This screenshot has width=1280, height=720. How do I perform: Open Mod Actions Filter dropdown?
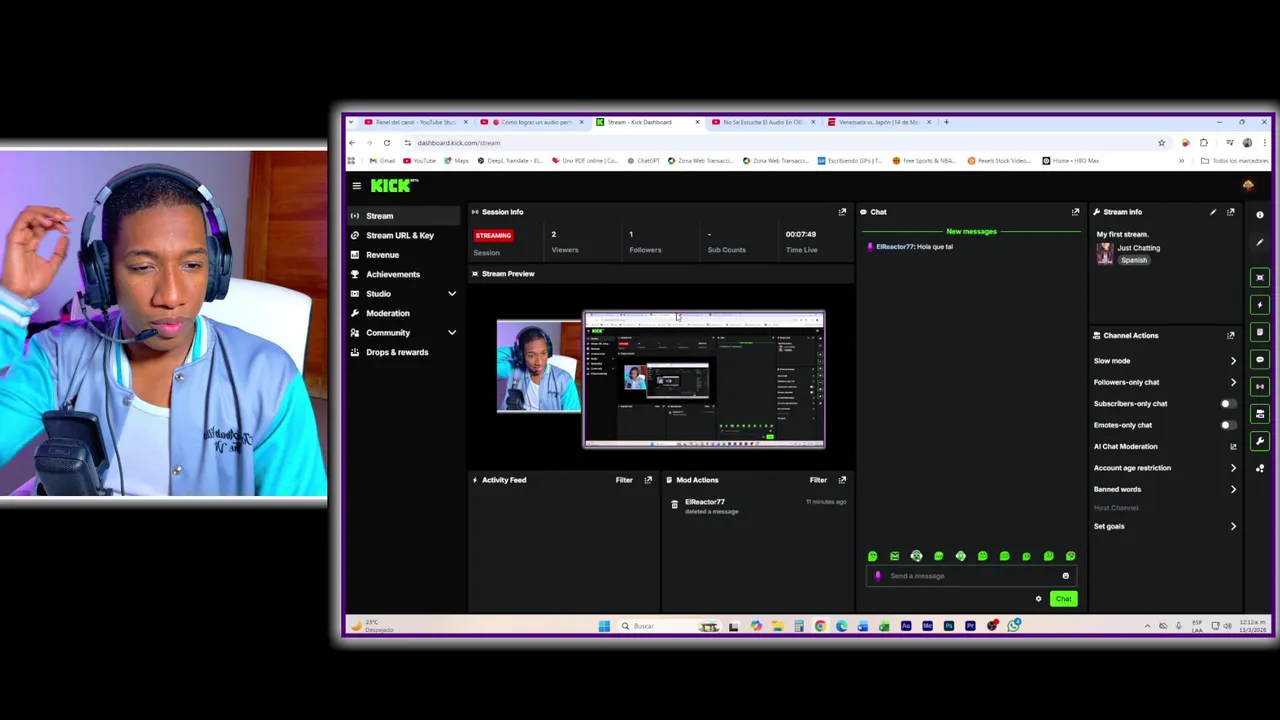[818, 480]
